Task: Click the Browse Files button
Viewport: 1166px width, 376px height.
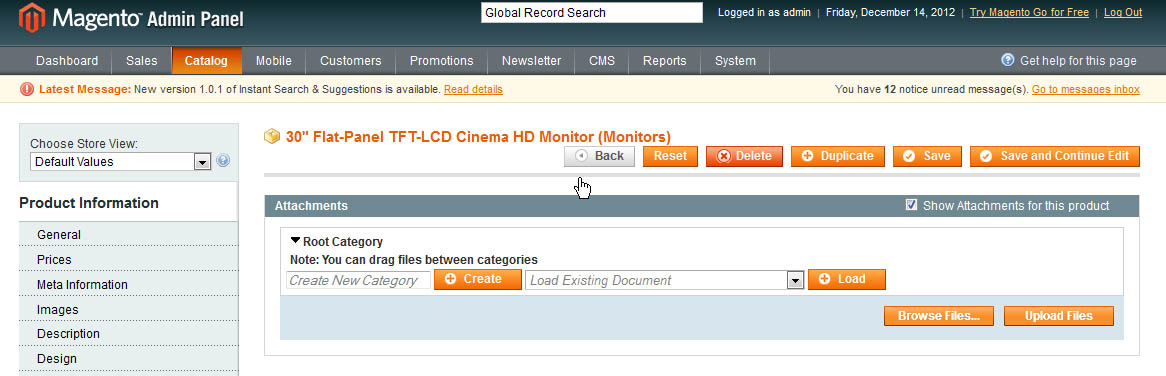Action: (x=939, y=316)
